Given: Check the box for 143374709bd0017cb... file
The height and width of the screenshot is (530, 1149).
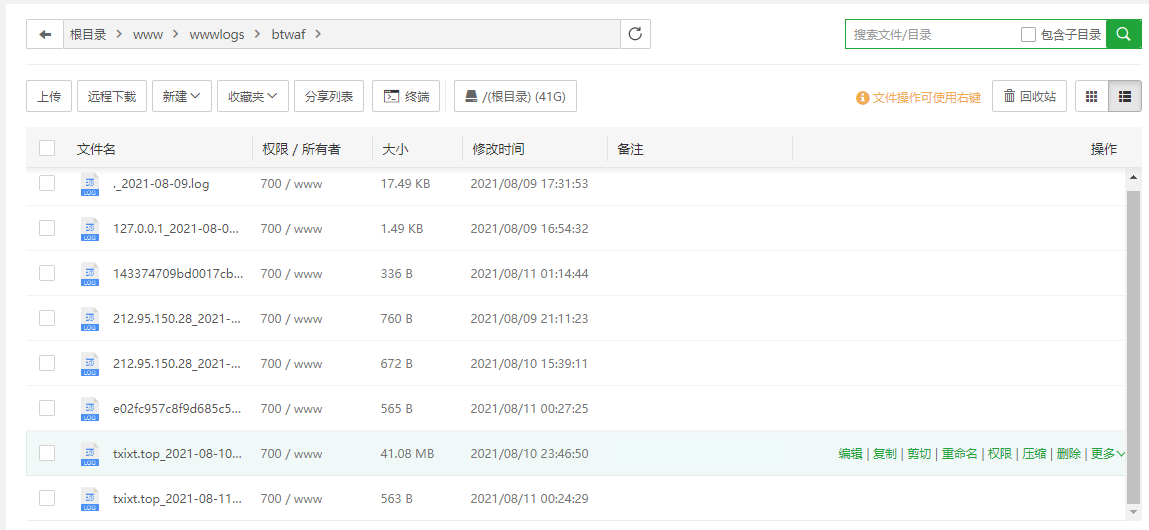Looking at the screenshot, I should 47,273.
